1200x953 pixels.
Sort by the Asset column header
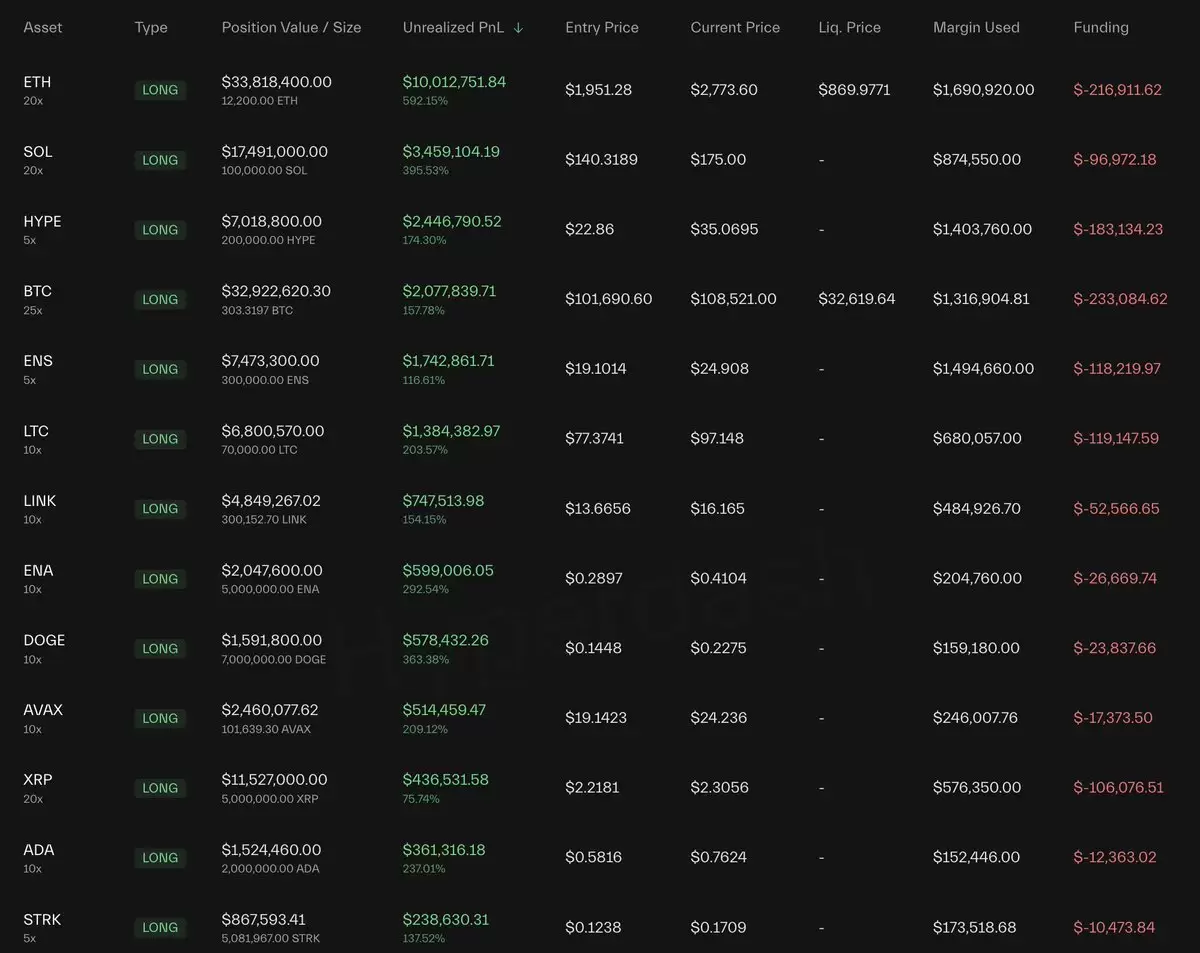(43, 28)
